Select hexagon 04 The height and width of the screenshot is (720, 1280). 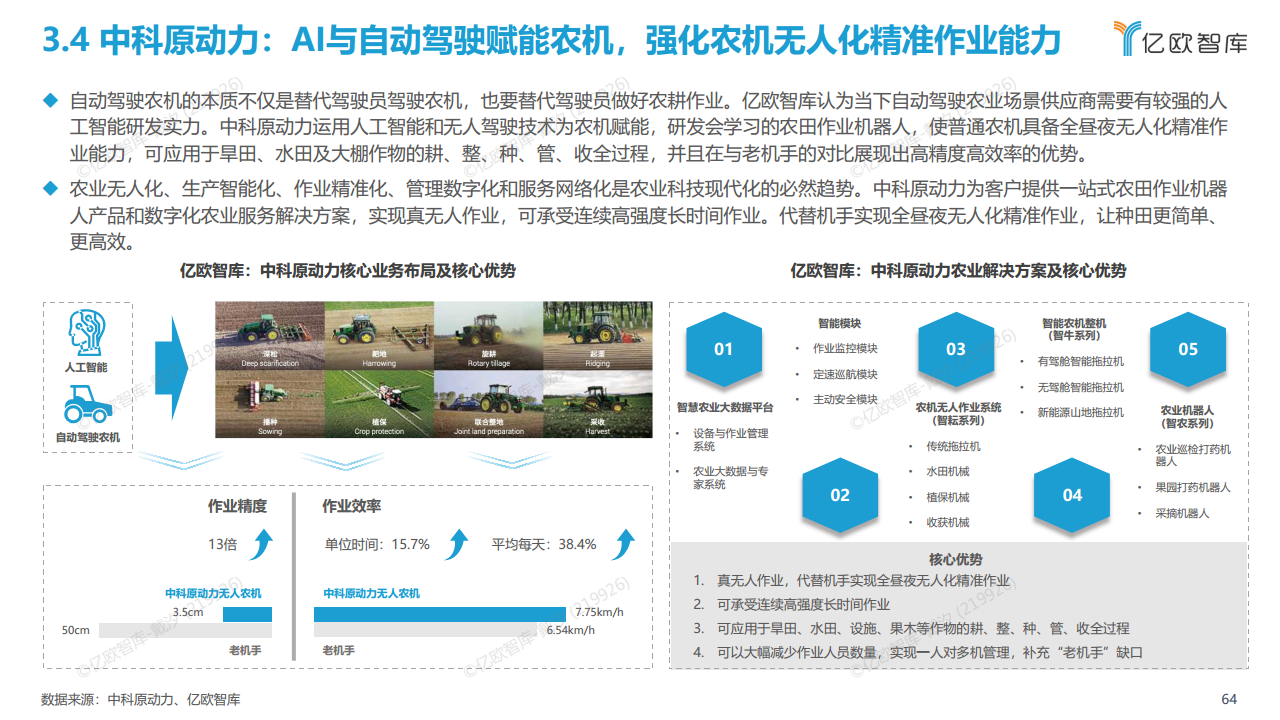[1072, 494]
